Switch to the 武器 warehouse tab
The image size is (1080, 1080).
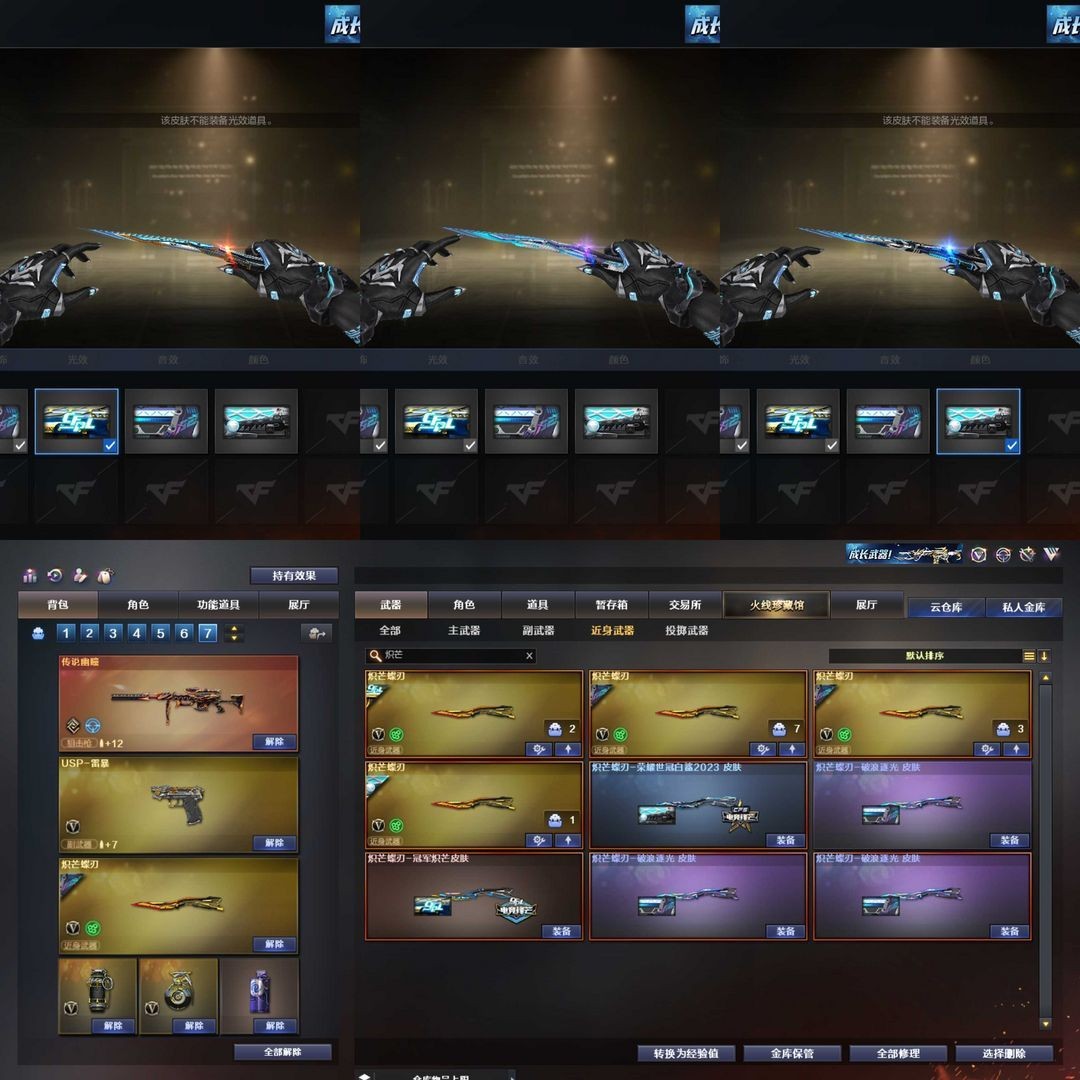coord(391,605)
